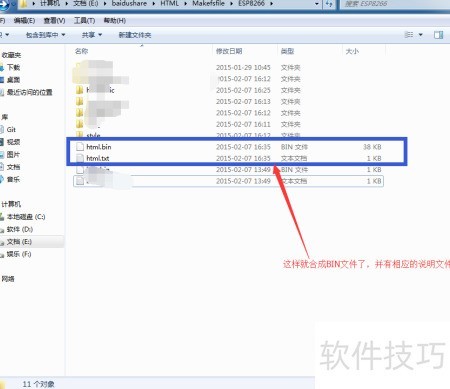Click Makefsfile in address breadcrumb
Image resolution: width=450 pixels, height=389 pixels.
(x=208, y=4)
